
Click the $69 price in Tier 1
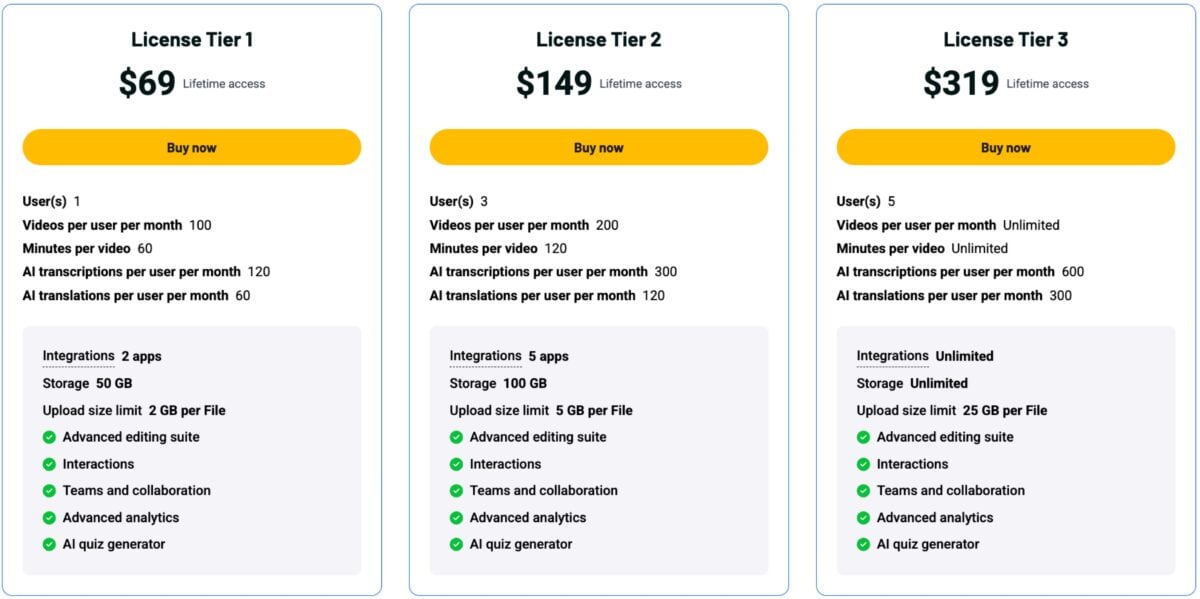click(147, 83)
